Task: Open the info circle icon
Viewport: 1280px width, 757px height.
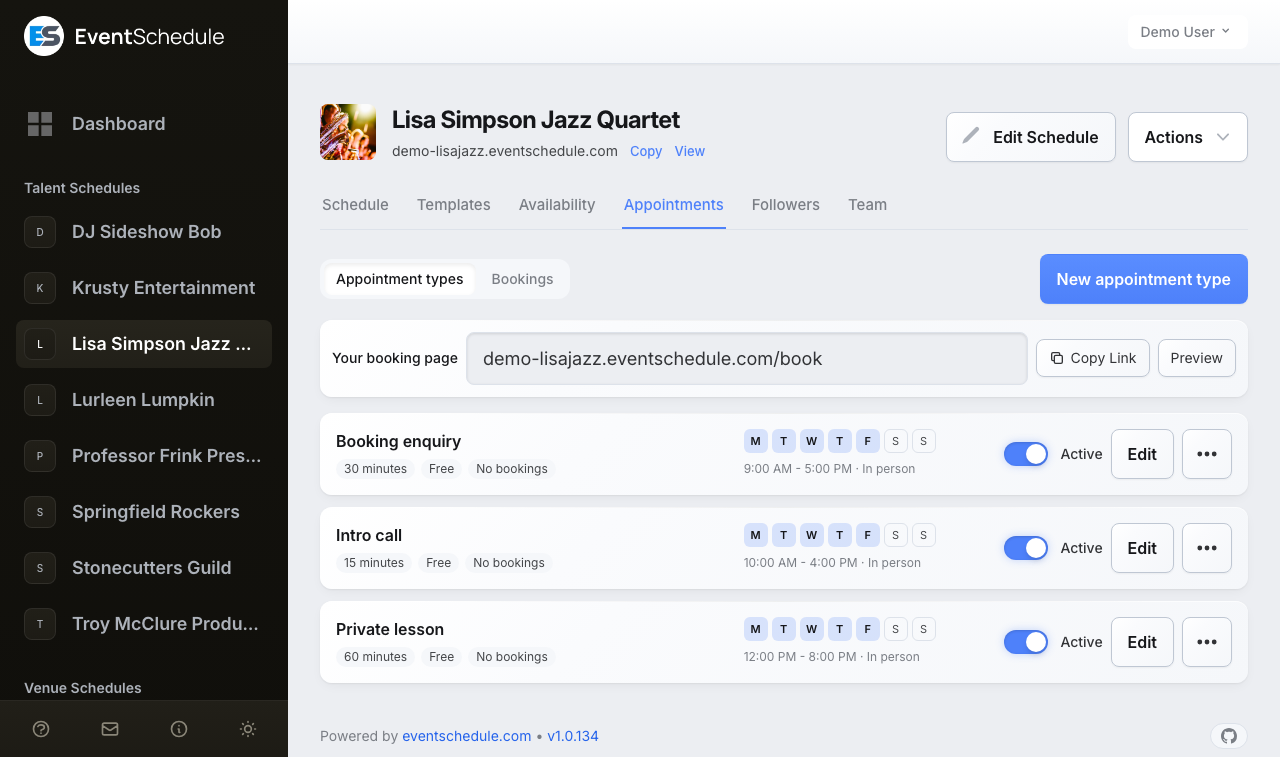Action: pyautogui.click(x=179, y=729)
